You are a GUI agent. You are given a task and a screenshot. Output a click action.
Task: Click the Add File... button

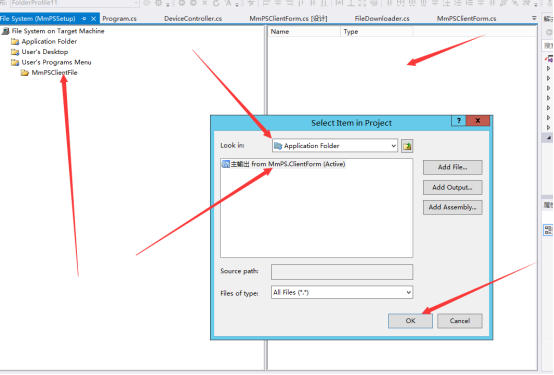click(x=453, y=167)
